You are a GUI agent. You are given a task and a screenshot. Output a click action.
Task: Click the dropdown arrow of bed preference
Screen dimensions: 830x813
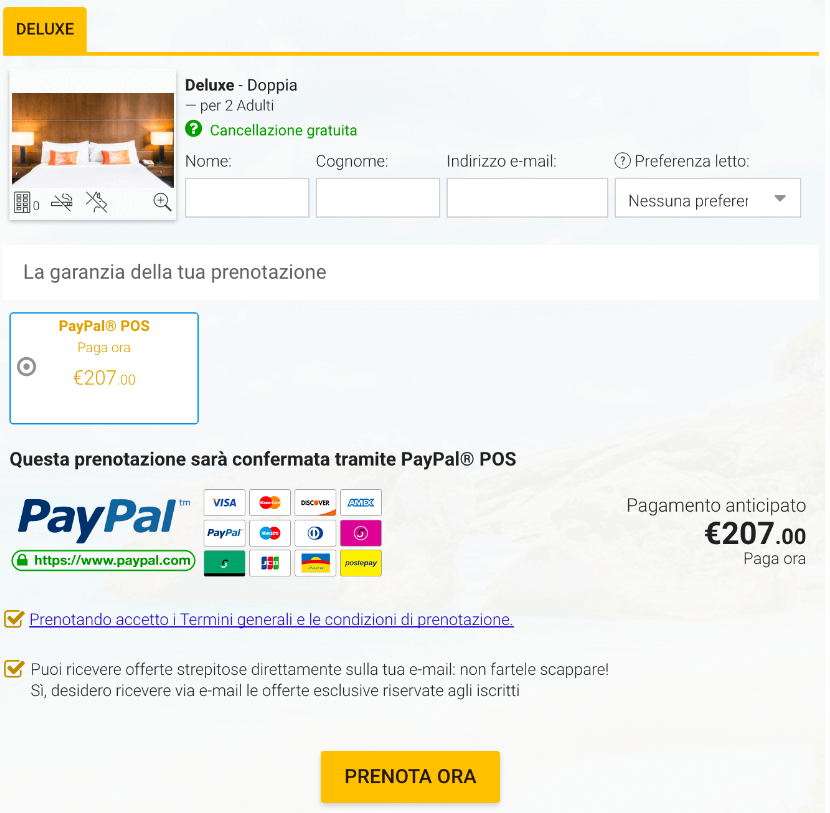pyautogui.click(x=780, y=198)
